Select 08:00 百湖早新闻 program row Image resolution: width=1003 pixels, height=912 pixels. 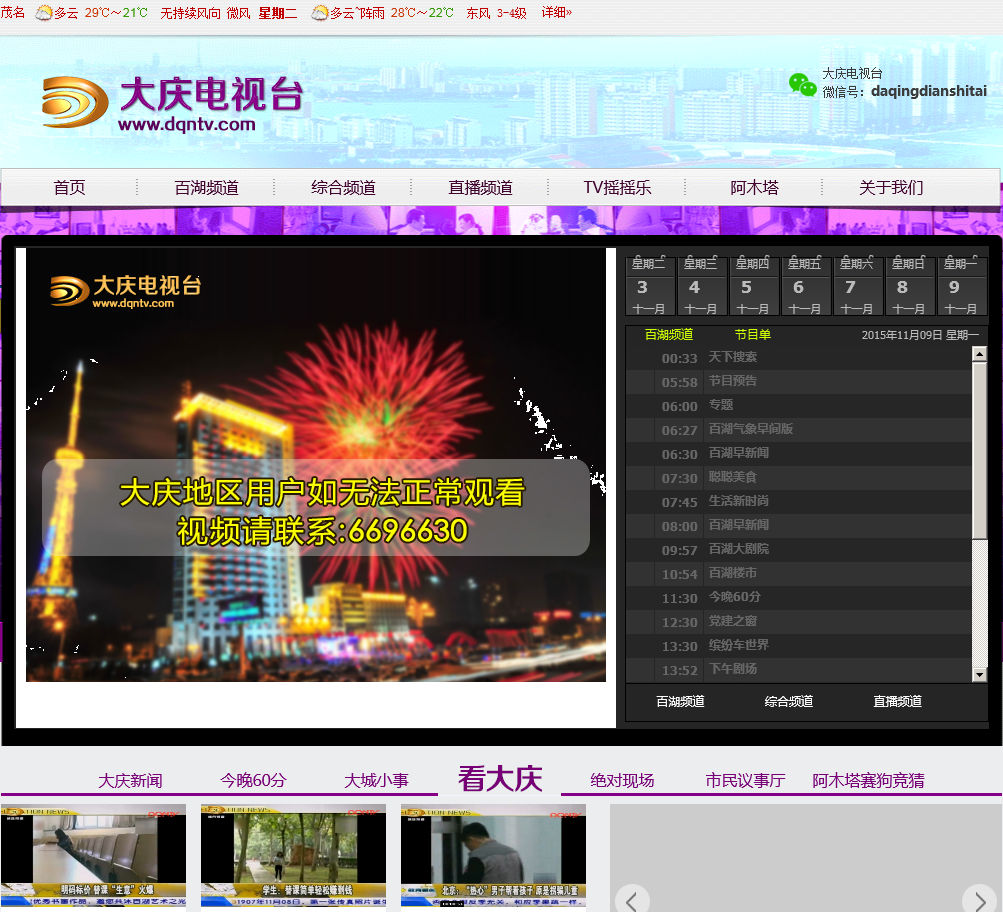pyautogui.click(x=799, y=526)
